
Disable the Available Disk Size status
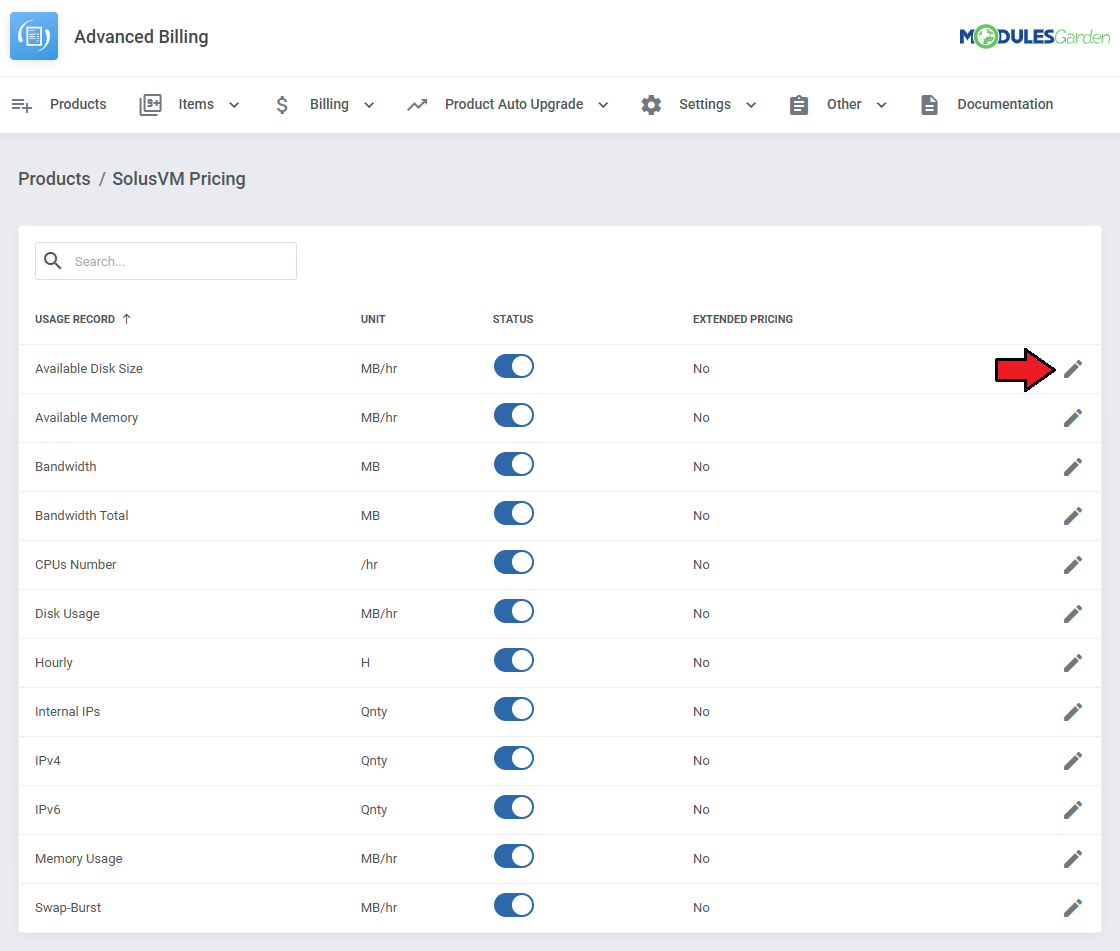point(514,367)
